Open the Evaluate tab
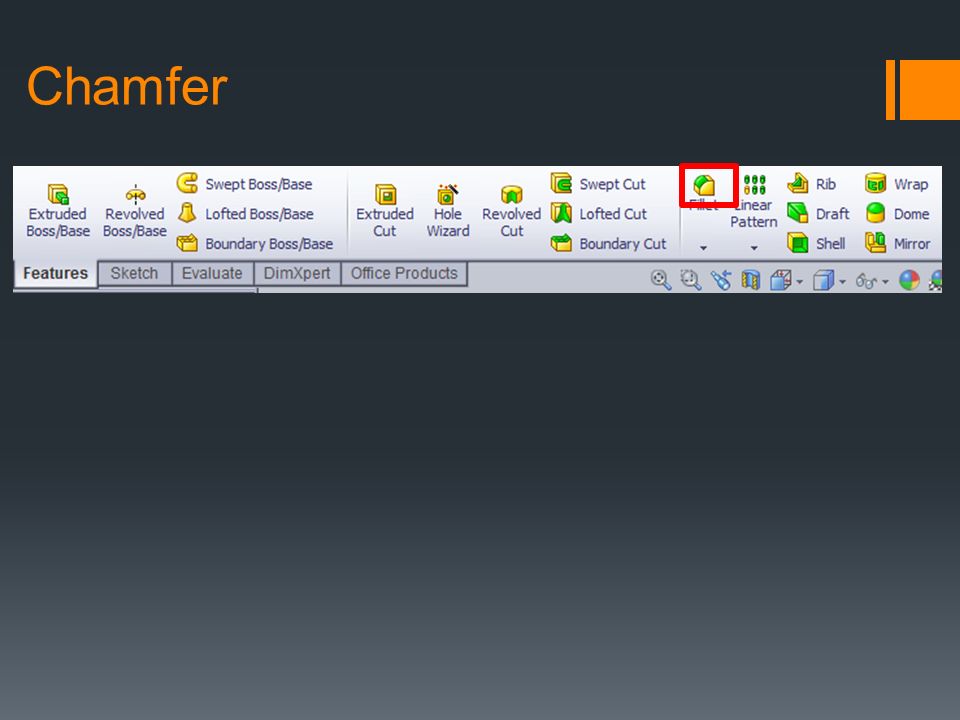Screen dimensions: 960x720 click(x=212, y=273)
